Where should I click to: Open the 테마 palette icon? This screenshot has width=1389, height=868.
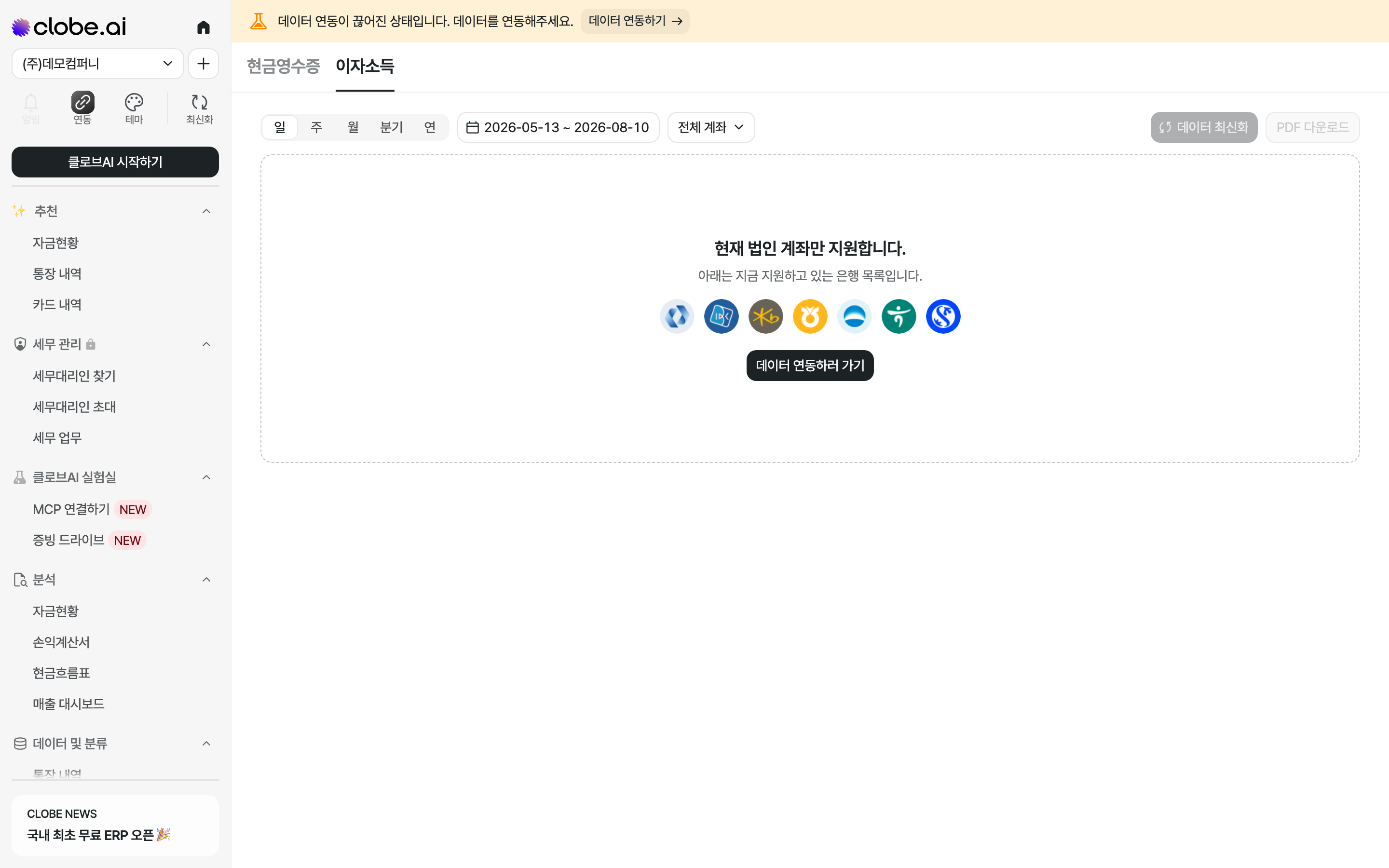(x=134, y=108)
